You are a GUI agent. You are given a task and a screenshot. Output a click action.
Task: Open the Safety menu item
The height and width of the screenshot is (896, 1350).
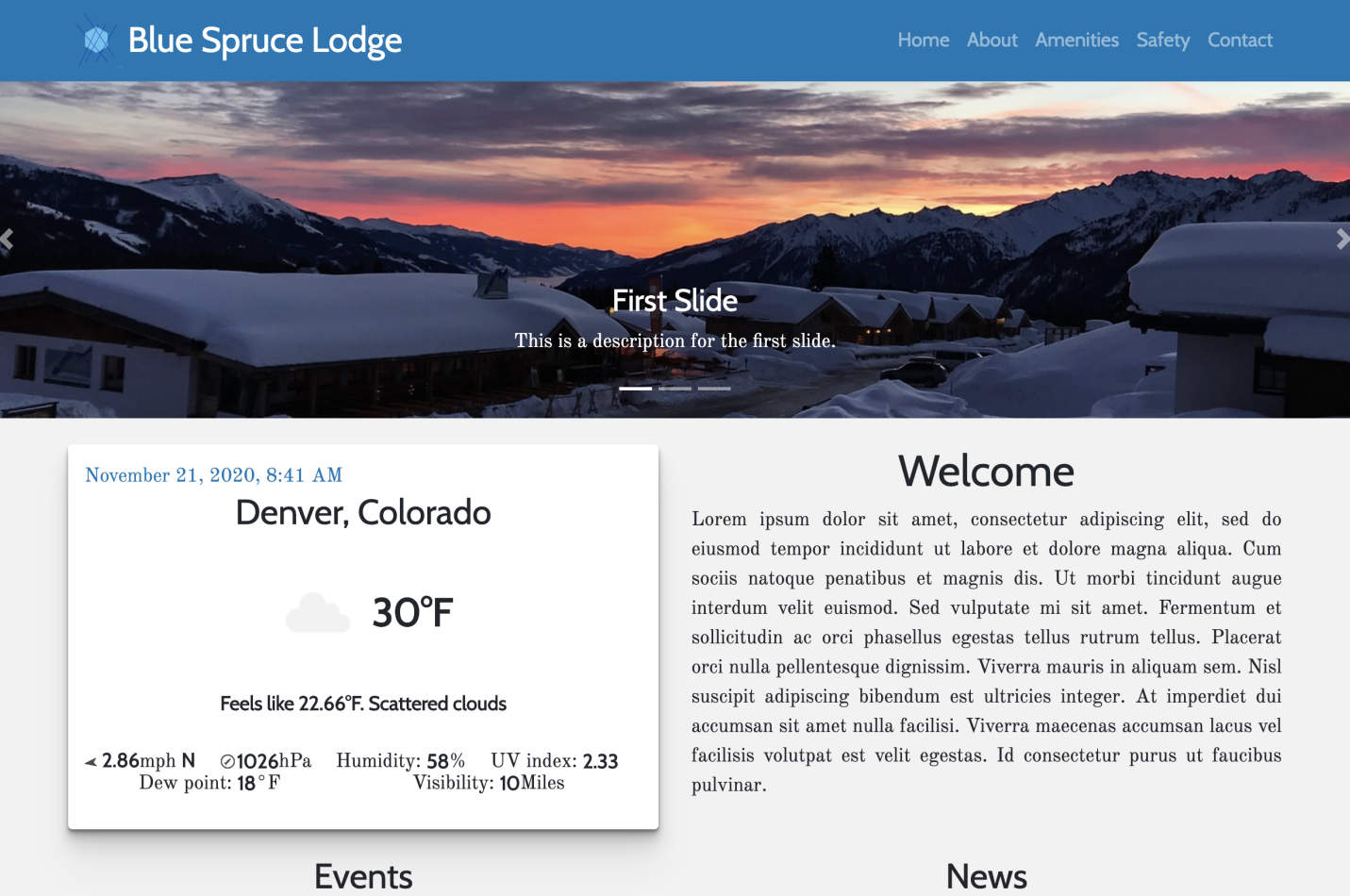1162,41
